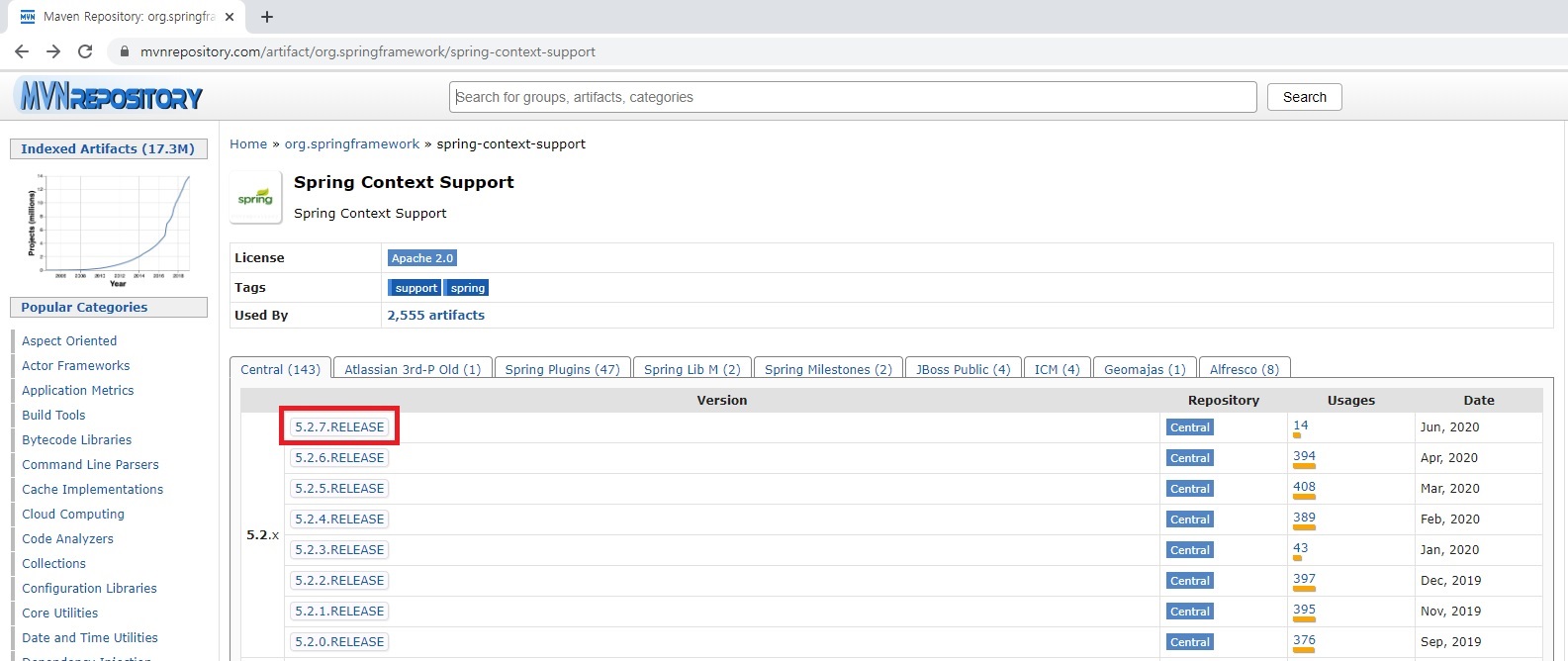Open version 5.2.4.RELEASE
The height and width of the screenshot is (661, 1568).
(x=339, y=519)
